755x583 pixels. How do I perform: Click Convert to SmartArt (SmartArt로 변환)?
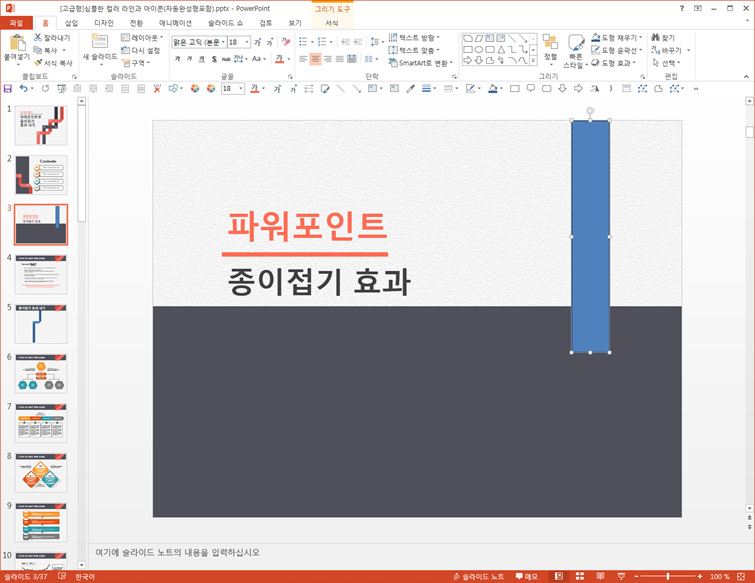(421, 63)
